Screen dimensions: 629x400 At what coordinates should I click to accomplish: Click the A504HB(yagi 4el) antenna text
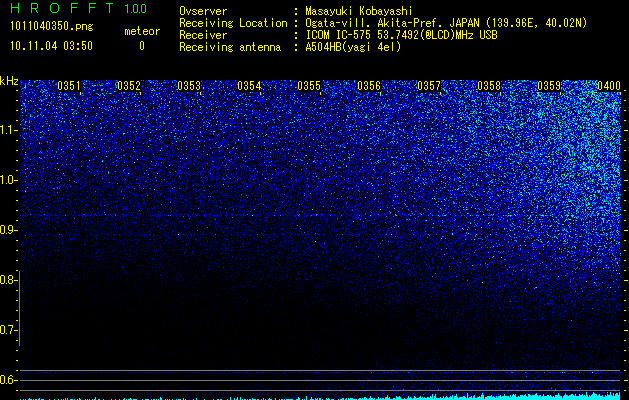coord(353,47)
